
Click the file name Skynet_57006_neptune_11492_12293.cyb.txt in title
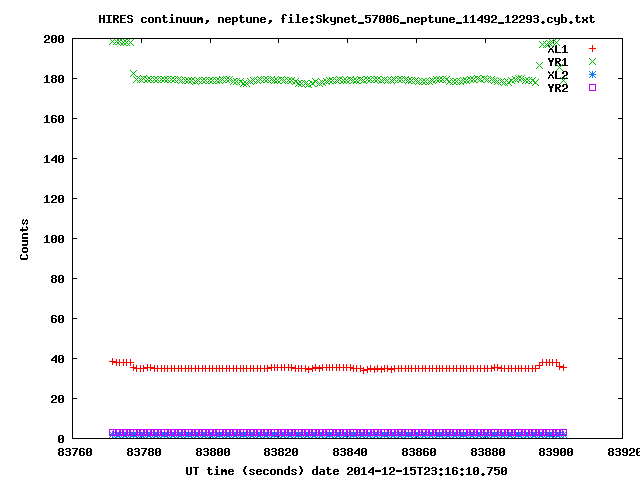click(455, 20)
